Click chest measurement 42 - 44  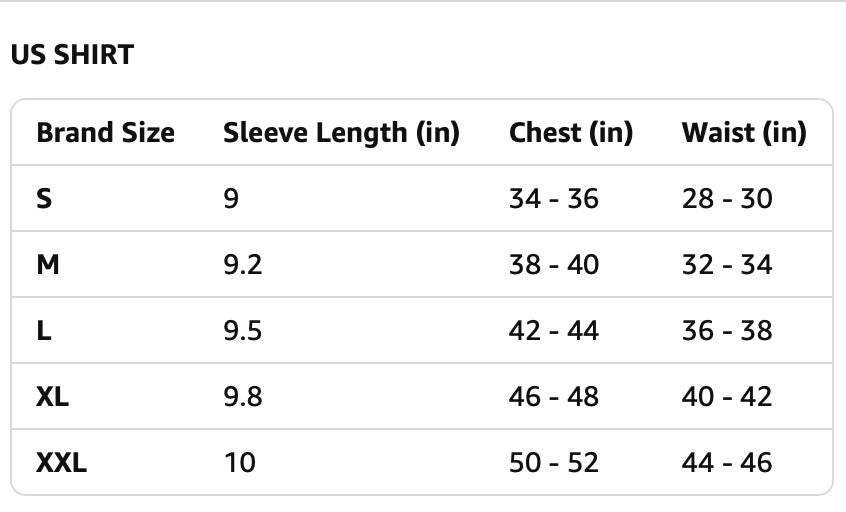553,331
